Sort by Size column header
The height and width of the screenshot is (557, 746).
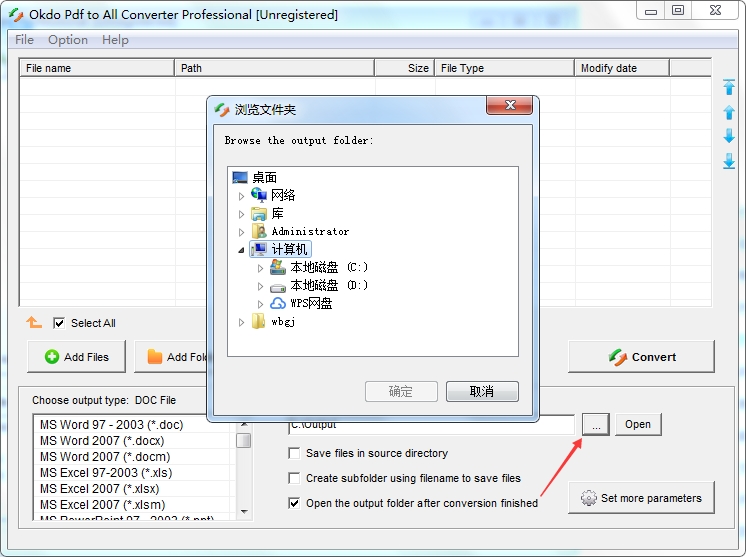[404, 68]
